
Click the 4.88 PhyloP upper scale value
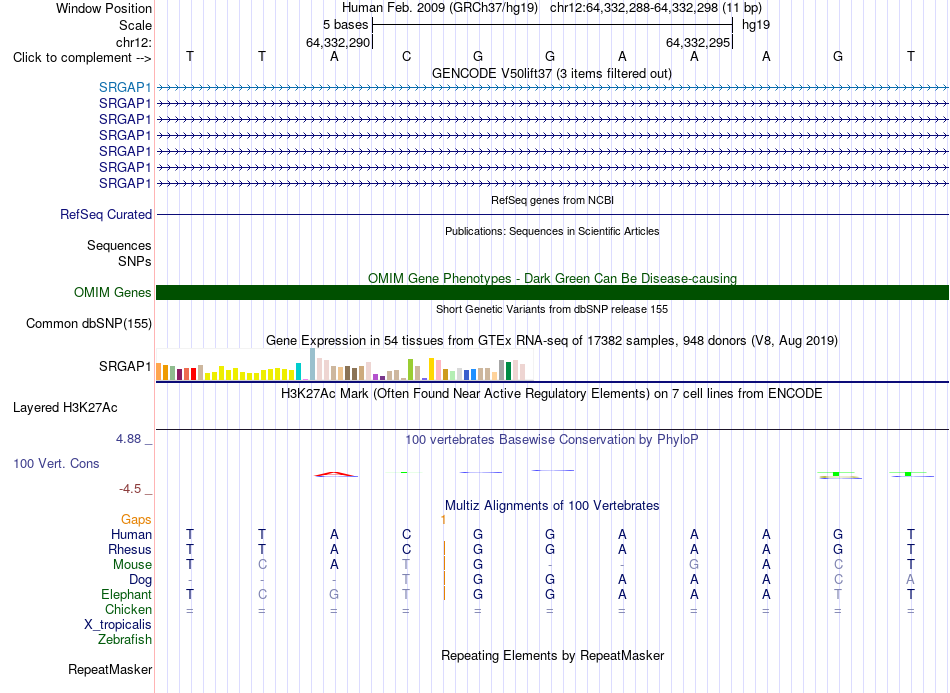tap(128, 439)
